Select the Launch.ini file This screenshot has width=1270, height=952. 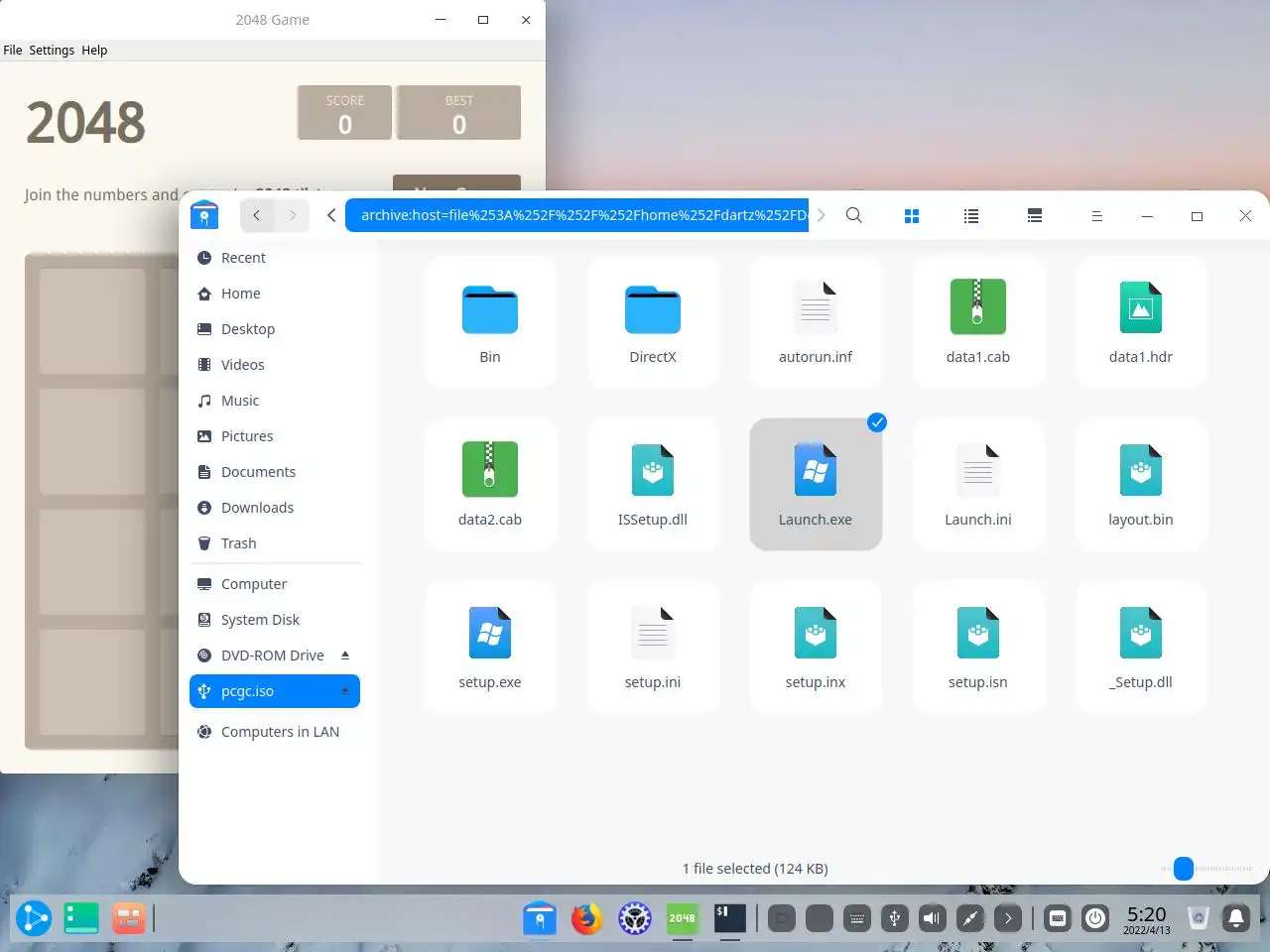coord(978,485)
